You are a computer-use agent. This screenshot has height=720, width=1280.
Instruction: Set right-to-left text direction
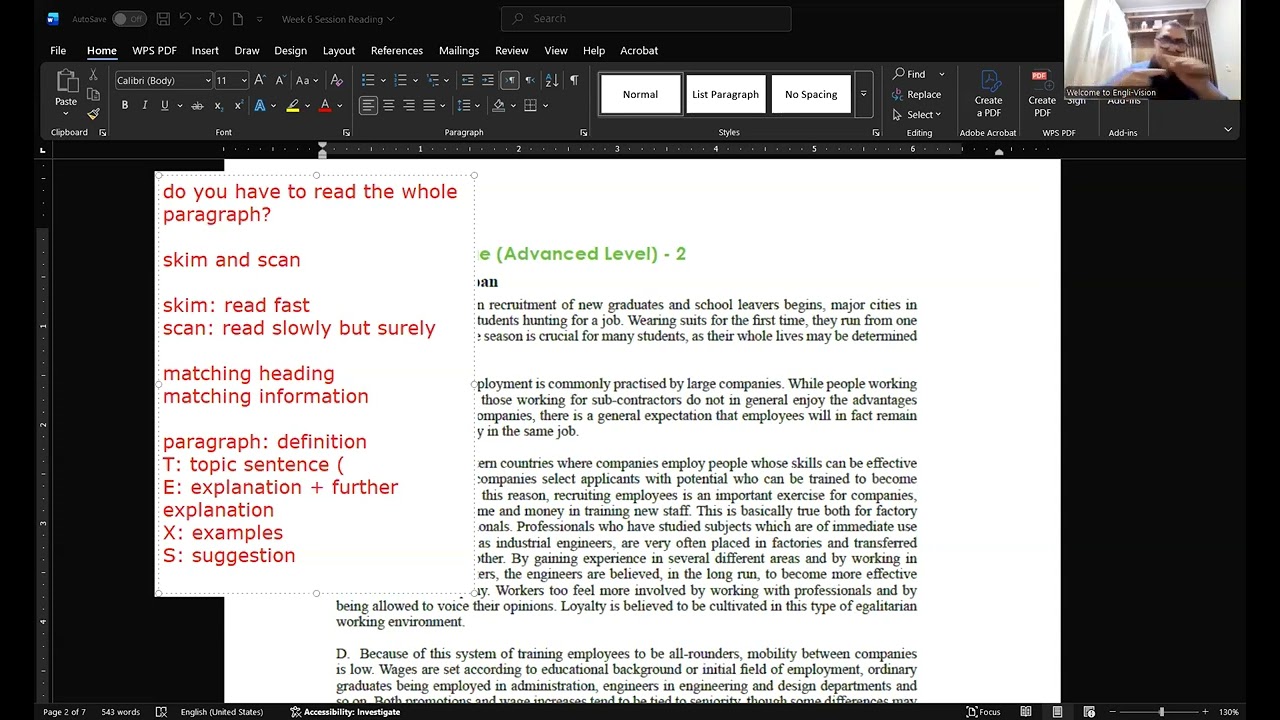point(530,80)
